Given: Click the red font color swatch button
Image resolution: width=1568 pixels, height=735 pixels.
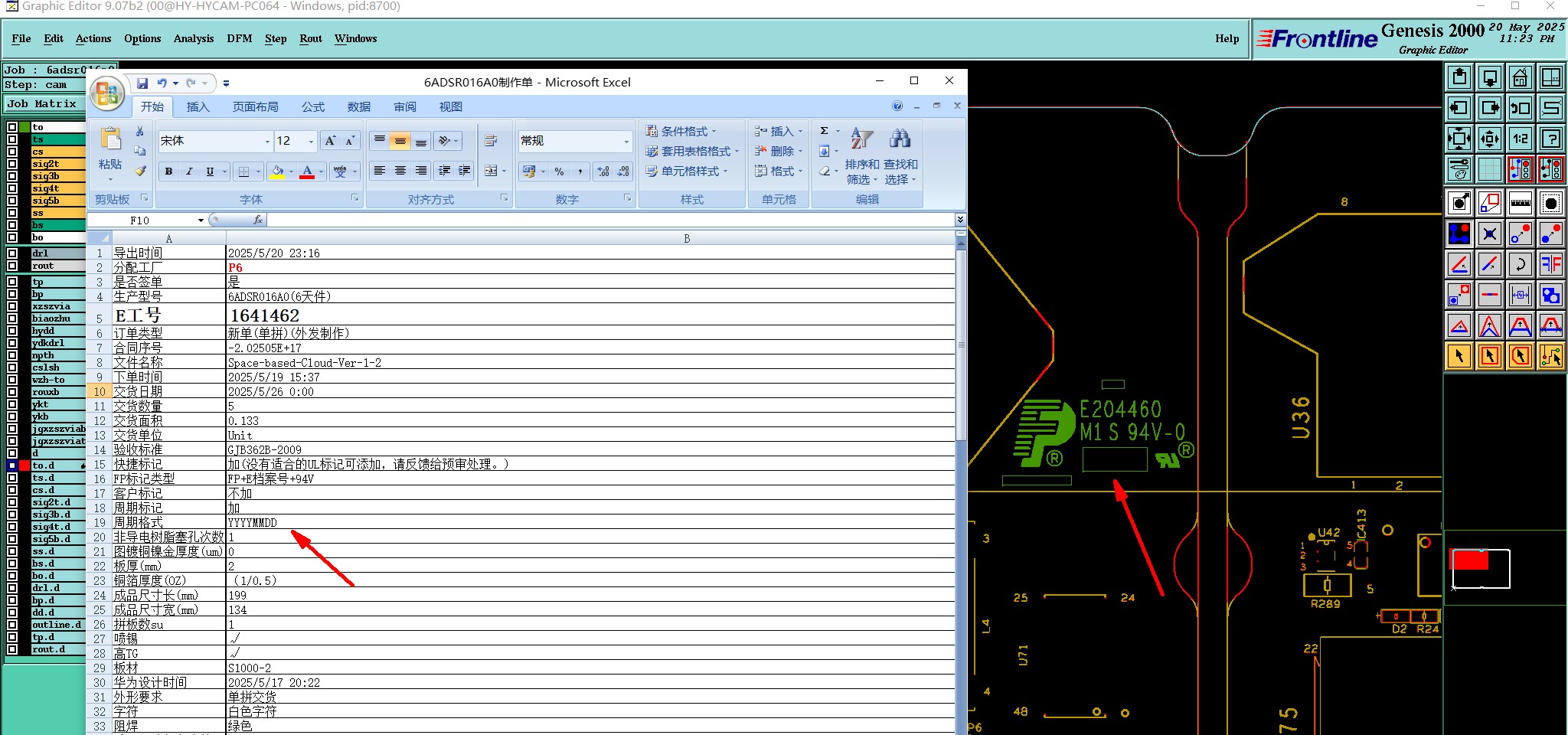Looking at the screenshot, I should [x=307, y=171].
